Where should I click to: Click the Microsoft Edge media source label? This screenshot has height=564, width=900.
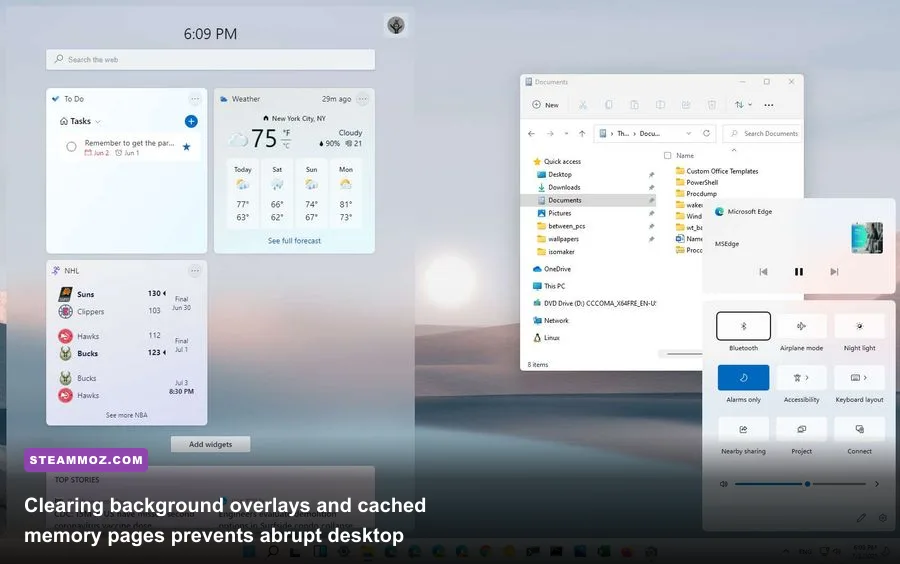click(x=750, y=211)
